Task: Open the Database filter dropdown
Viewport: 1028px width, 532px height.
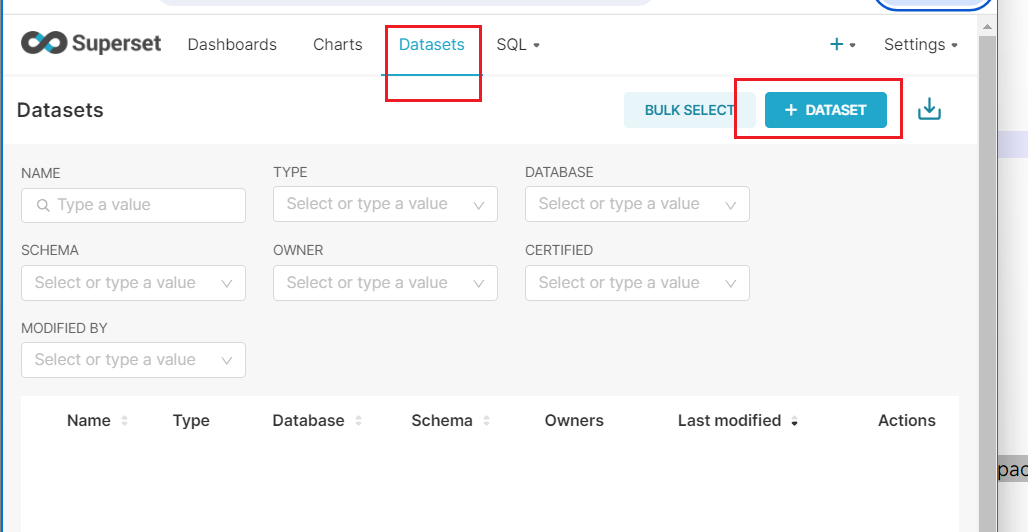Action: coord(637,204)
